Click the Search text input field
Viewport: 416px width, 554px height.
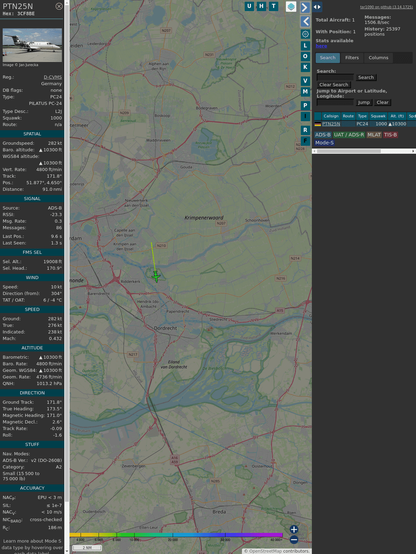pyautogui.click(x=335, y=77)
